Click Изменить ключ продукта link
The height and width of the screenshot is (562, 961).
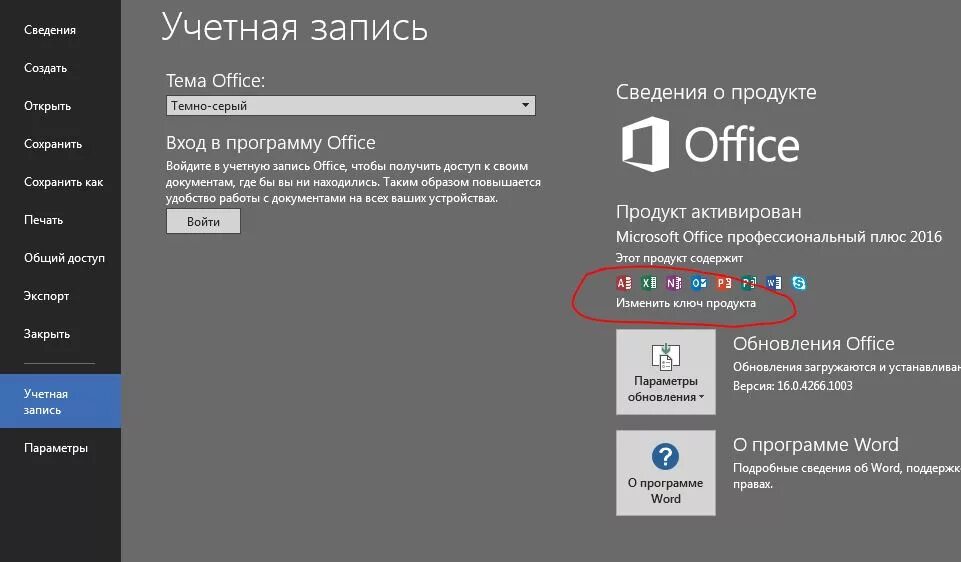tap(685, 303)
